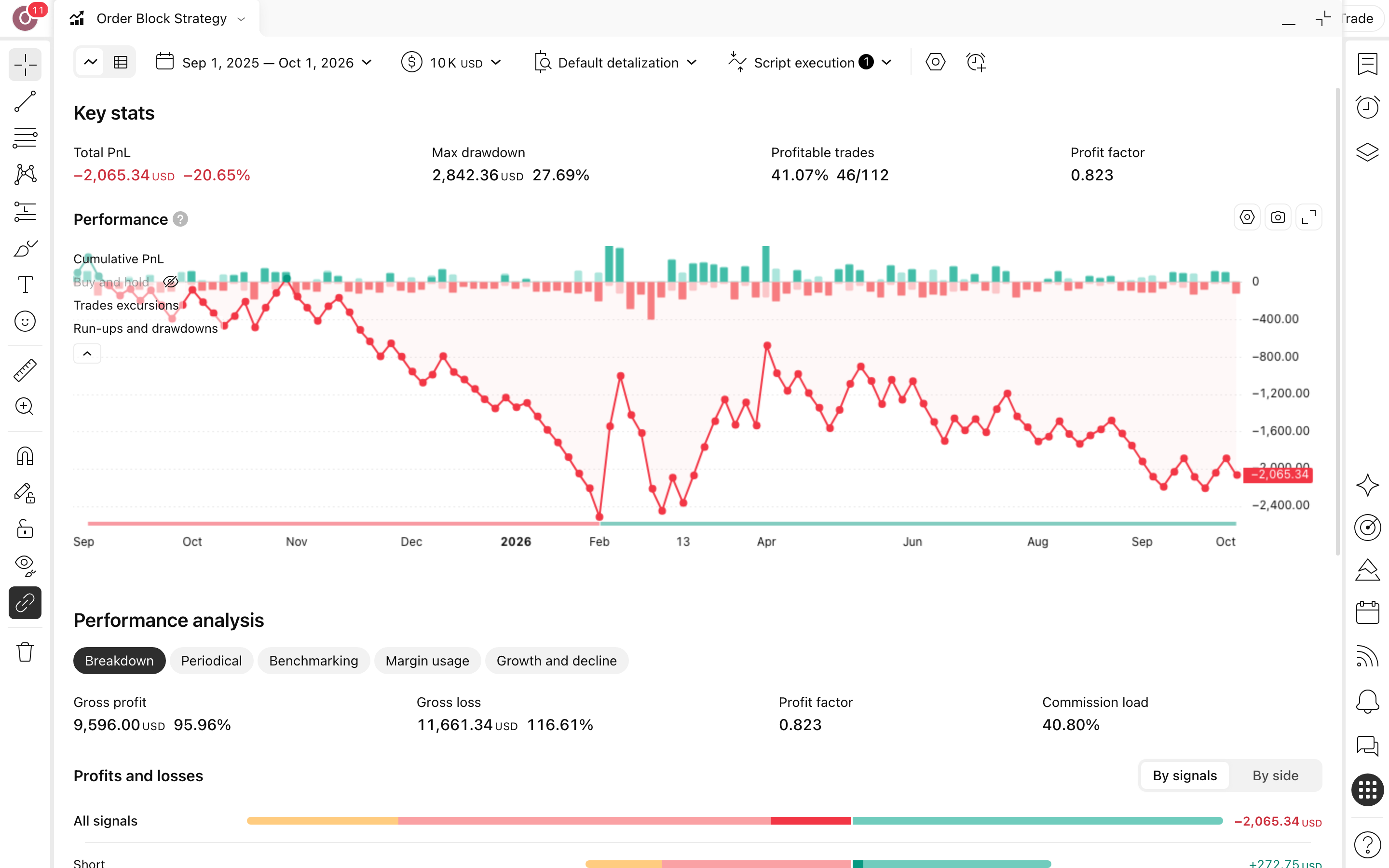The width and height of the screenshot is (1389, 868).
Task: Open the emoji stickers tool
Action: (25, 322)
